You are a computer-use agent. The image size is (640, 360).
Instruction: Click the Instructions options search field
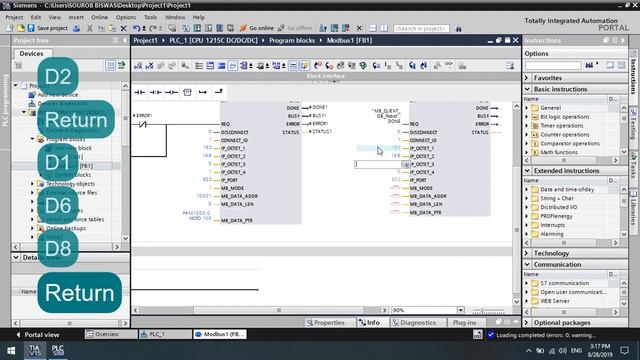[x=553, y=65]
